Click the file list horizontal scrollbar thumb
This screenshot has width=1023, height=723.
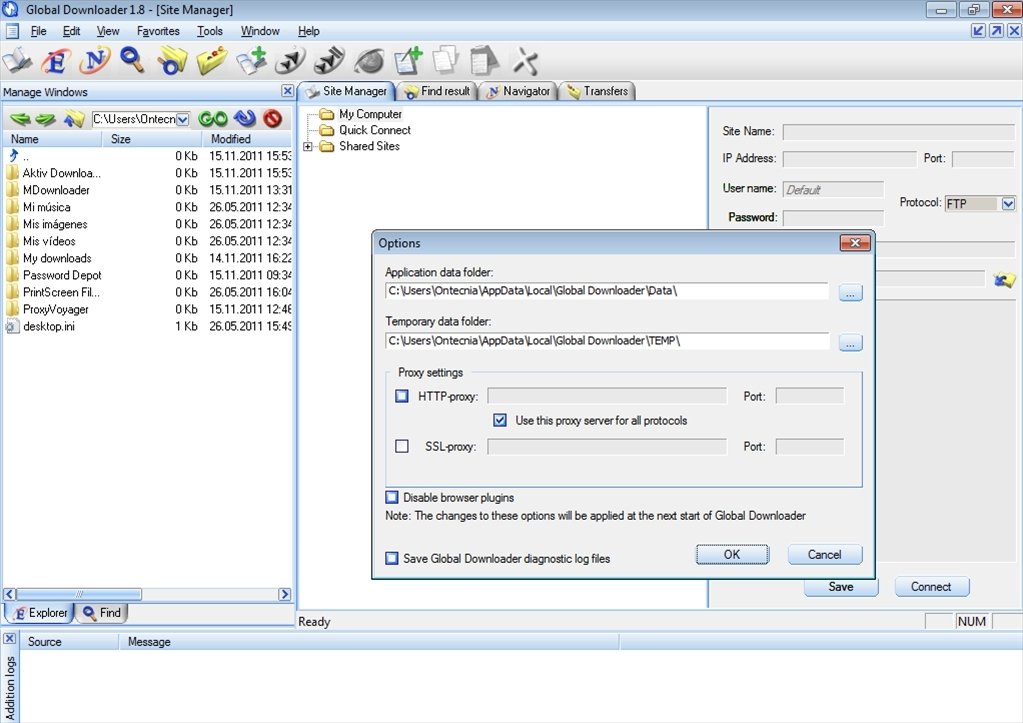(79, 594)
